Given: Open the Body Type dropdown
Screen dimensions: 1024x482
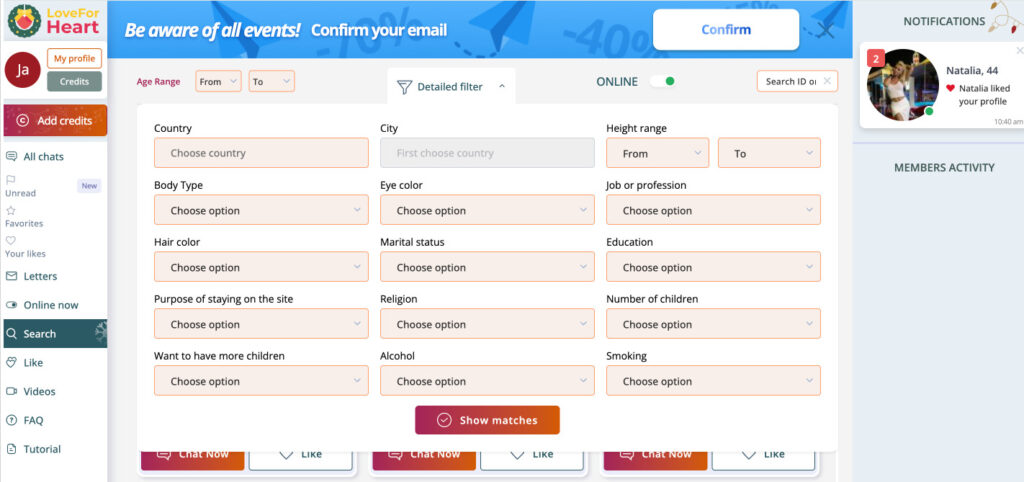Looking at the screenshot, I should [x=261, y=210].
